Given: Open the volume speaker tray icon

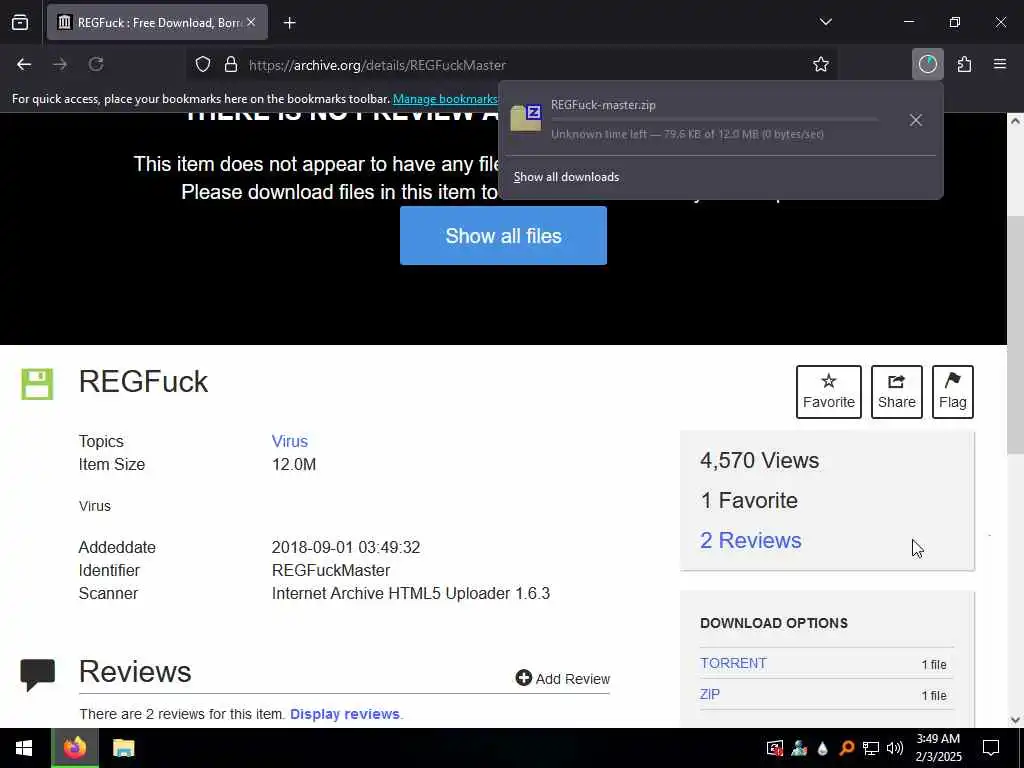Looking at the screenshot, I should coord(895,748).
